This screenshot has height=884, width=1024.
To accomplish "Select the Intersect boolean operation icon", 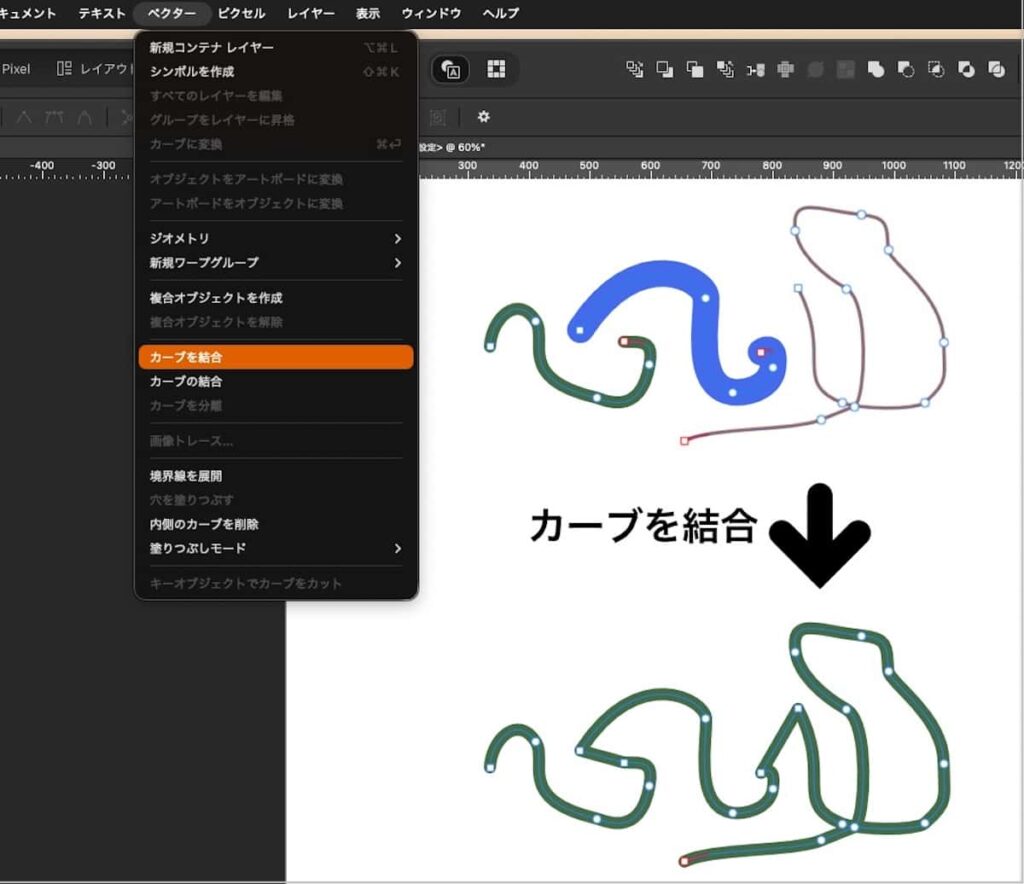I will click(935, 69).
